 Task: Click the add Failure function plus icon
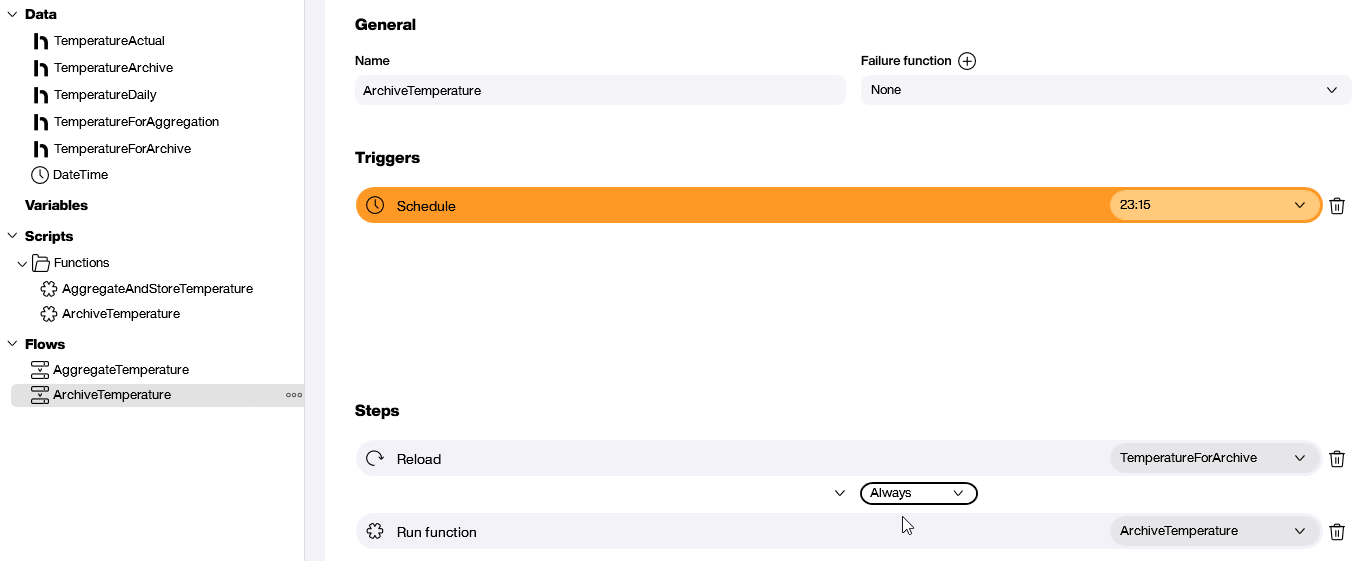[967, 61]
